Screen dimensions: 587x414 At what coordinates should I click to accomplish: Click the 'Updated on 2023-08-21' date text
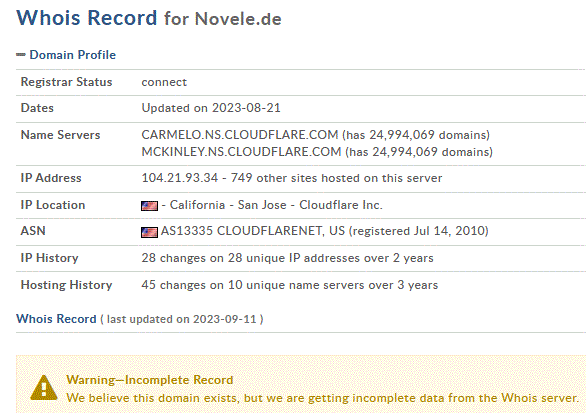(211, 108)
